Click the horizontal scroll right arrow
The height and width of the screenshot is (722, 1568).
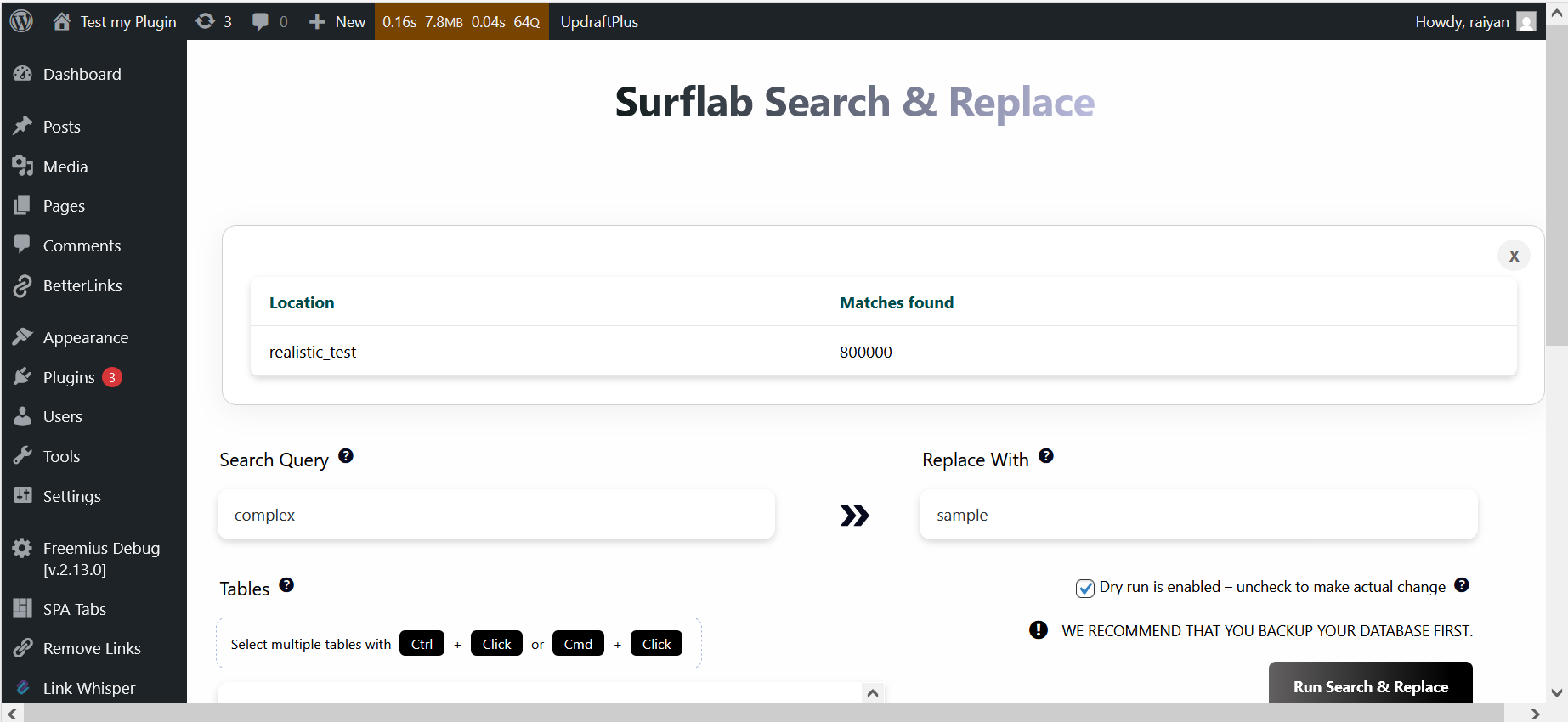pos(1535,714)
